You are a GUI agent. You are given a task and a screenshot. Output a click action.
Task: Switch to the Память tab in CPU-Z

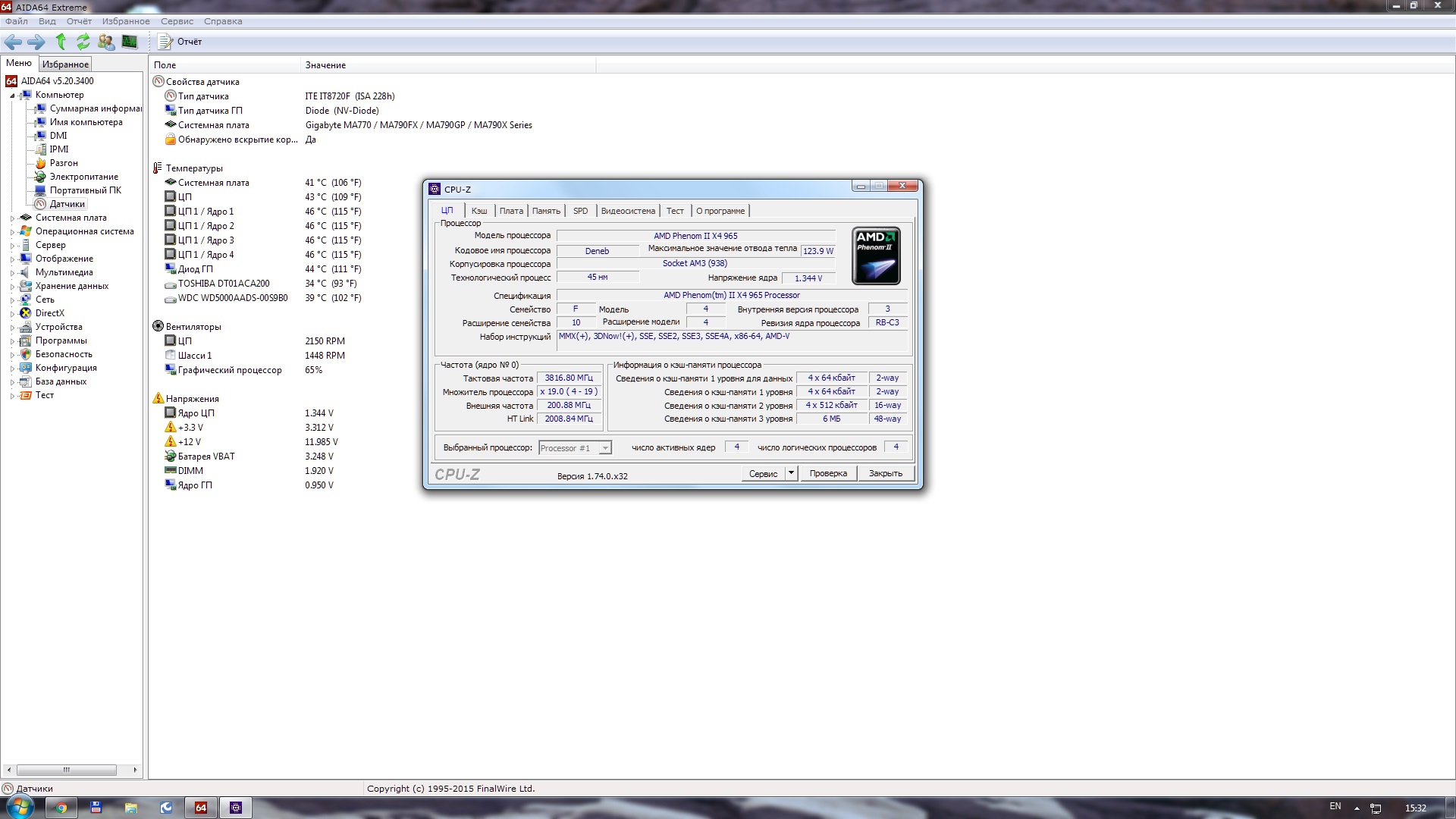545,211
